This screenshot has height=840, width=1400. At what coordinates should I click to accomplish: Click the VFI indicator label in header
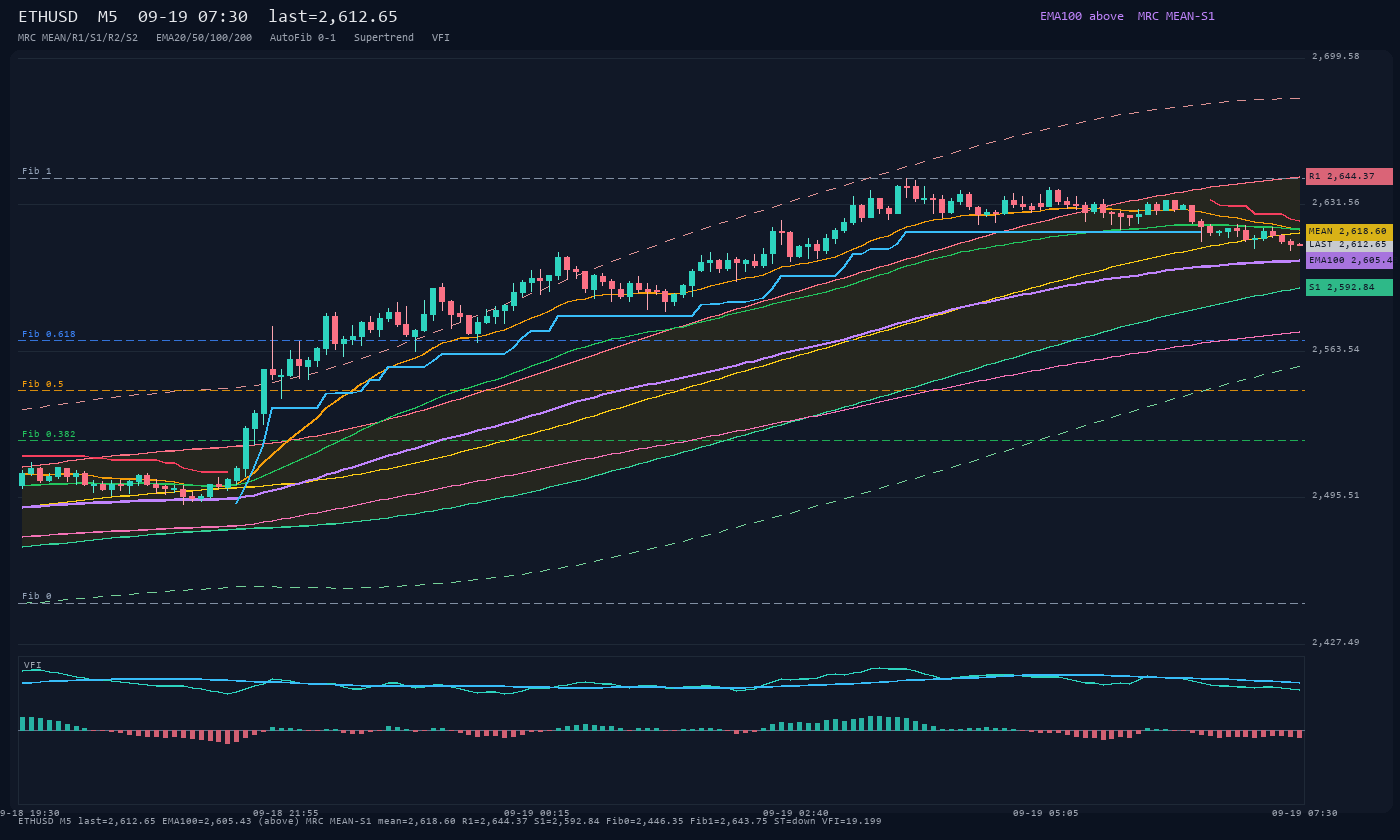[x=441, y=37]
